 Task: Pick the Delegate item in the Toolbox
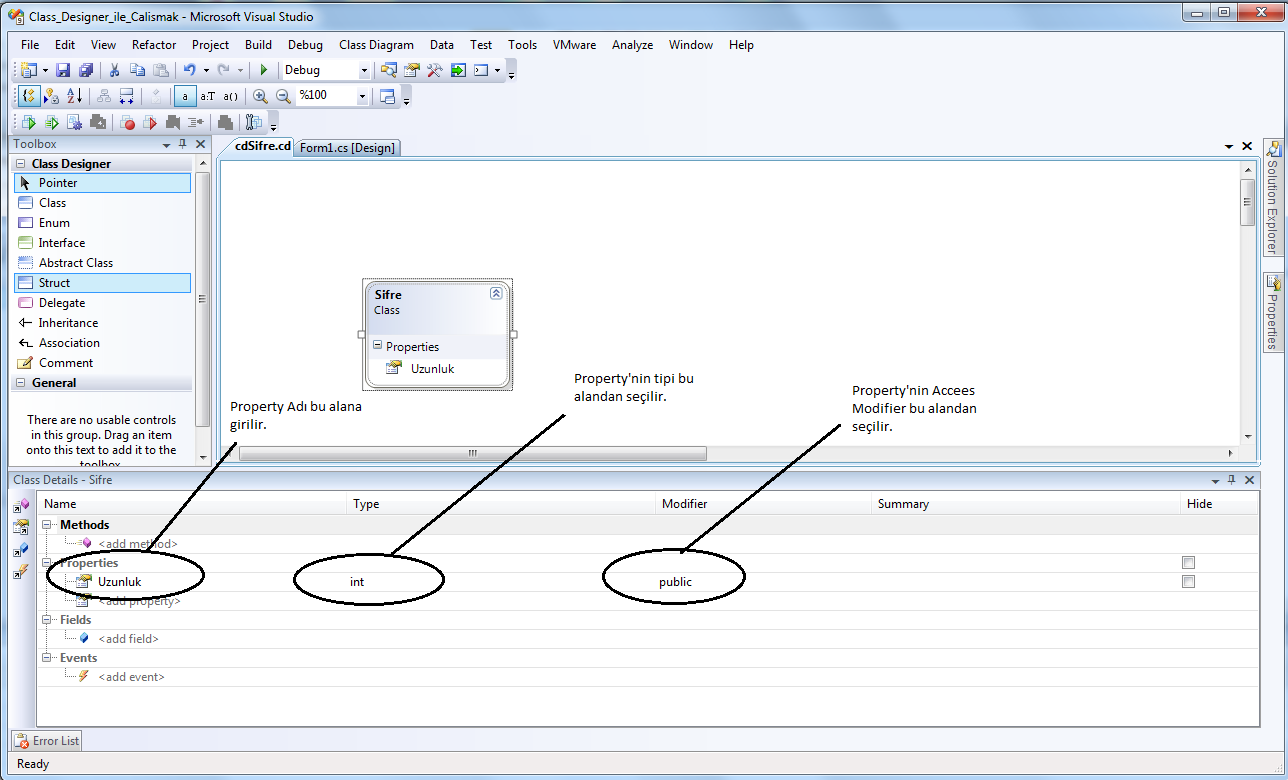102,303
